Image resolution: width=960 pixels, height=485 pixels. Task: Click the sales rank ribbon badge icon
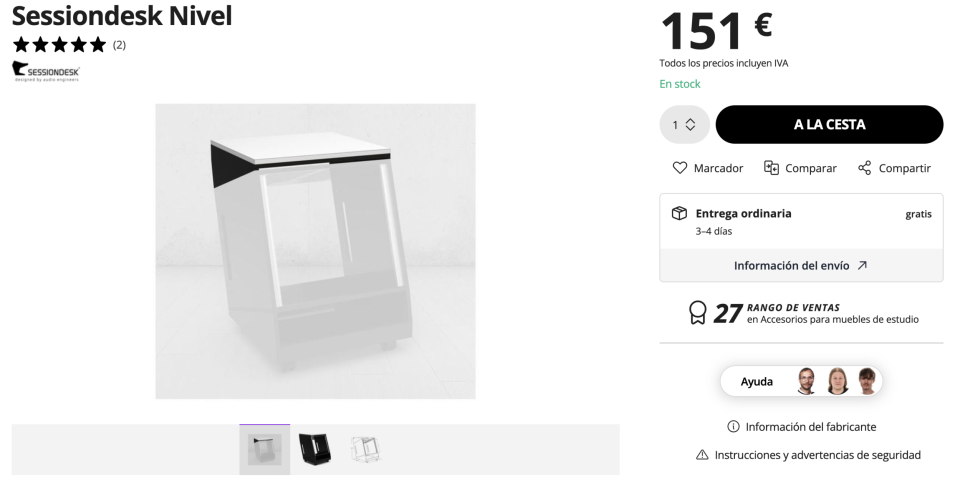pyautogui.click(x=698, y=314)
